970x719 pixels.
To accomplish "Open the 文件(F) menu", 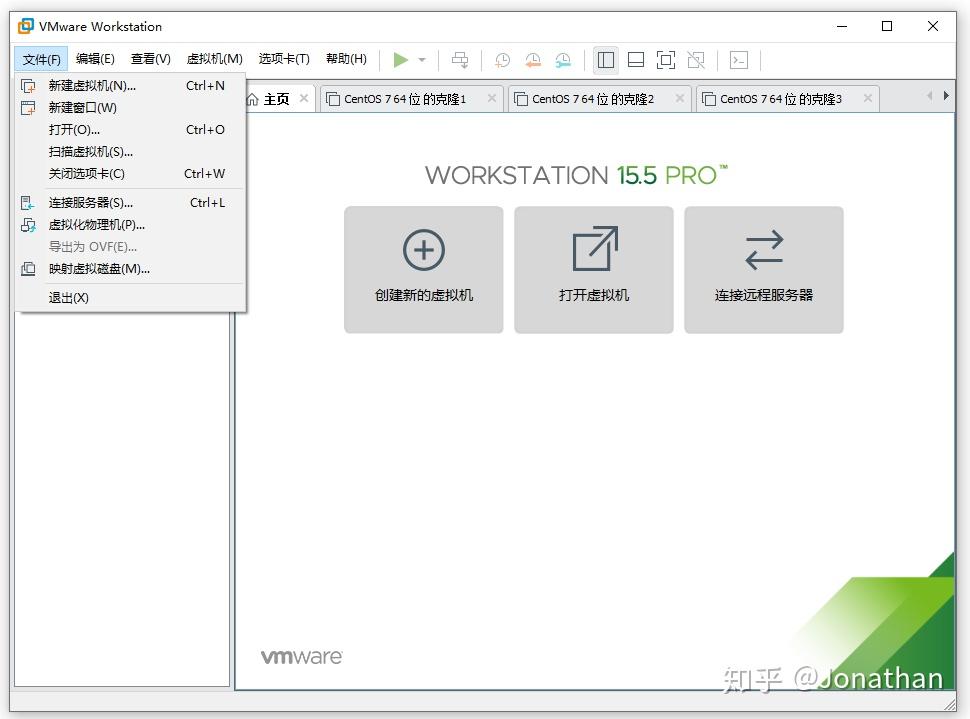I will click(x=41, y=59).
